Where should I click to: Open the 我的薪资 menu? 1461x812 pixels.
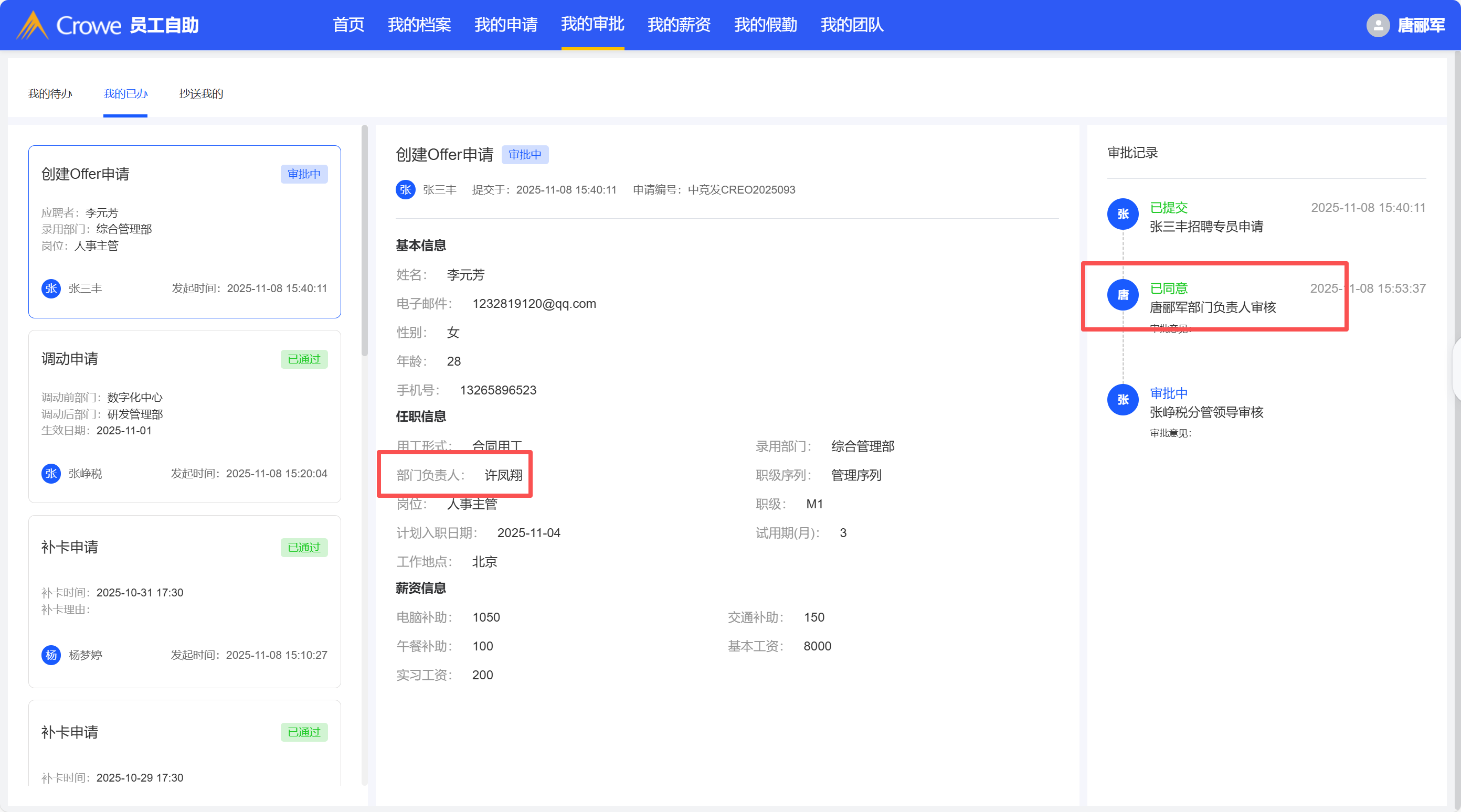pyautogui.click(x=679, y=25)
